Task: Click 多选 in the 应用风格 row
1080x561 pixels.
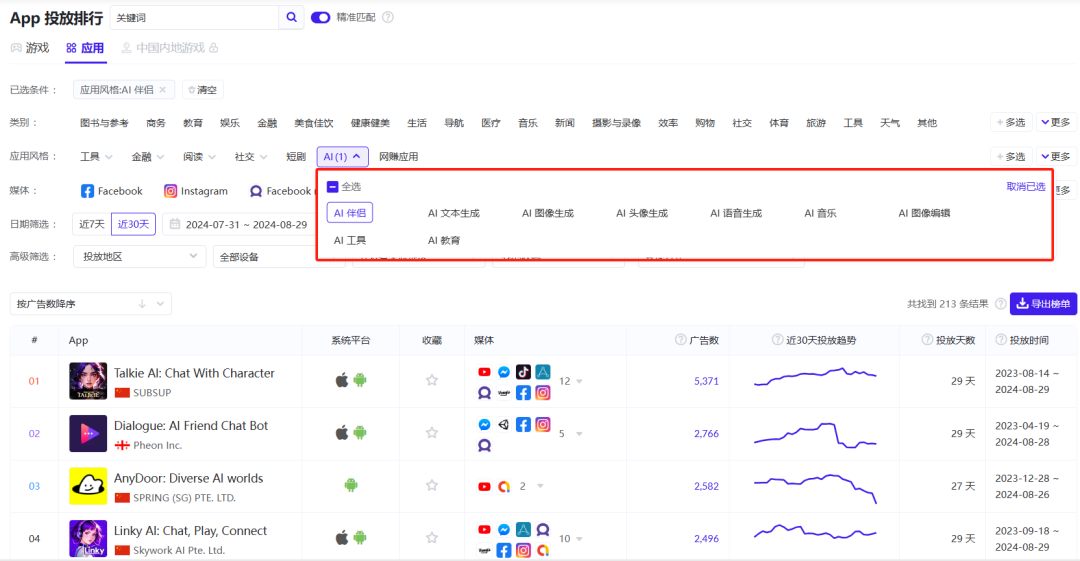Action: point(1010,156)
